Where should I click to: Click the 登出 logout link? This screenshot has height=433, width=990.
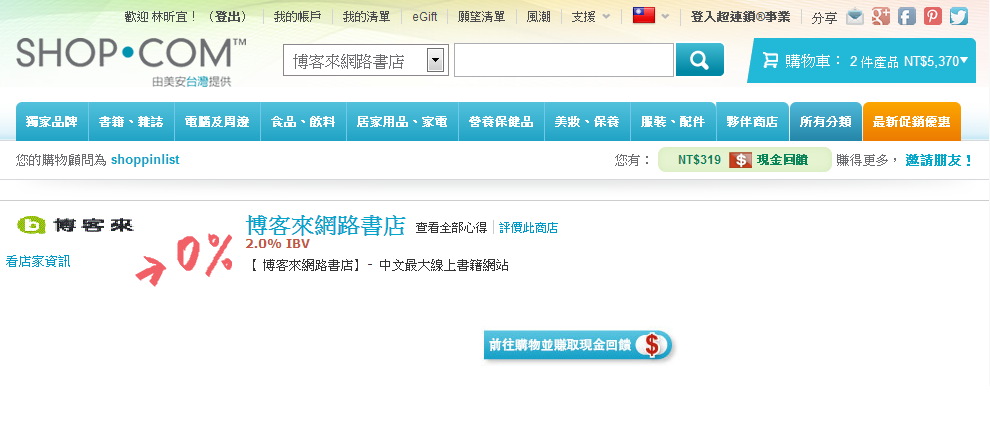click(x=230, y=17)
